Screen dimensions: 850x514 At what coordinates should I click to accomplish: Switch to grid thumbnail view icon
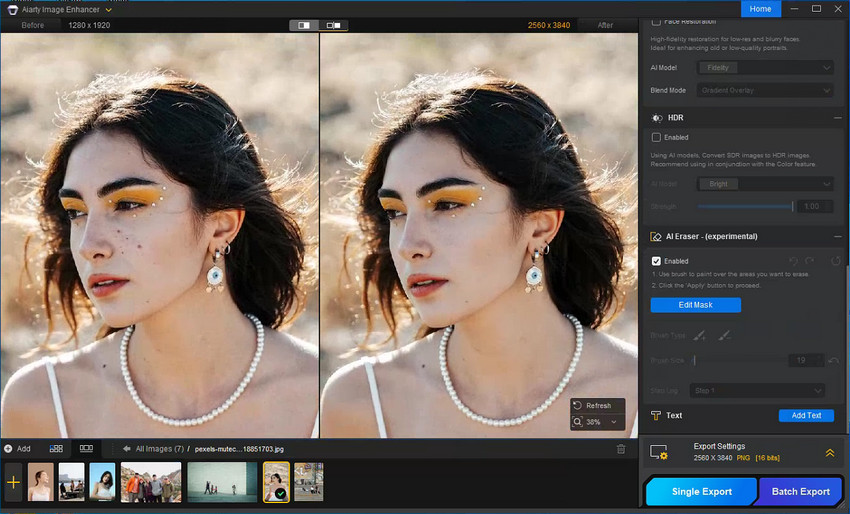(56, 449)
